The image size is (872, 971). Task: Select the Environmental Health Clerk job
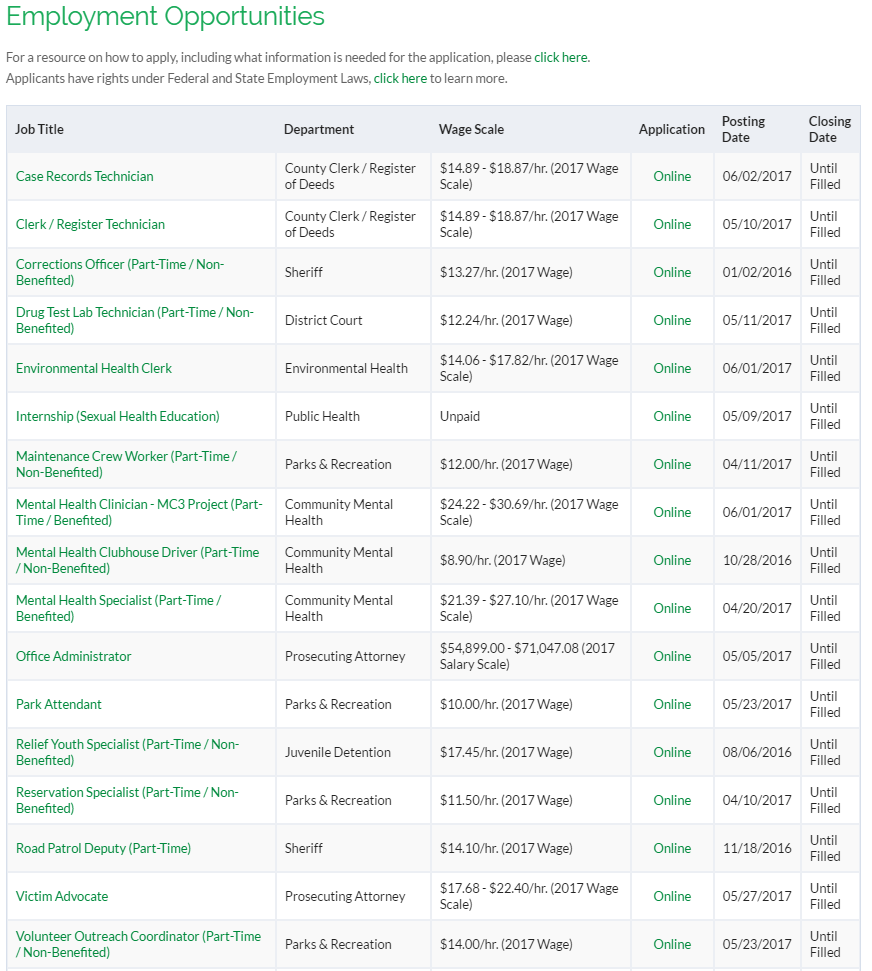[93, 368]
